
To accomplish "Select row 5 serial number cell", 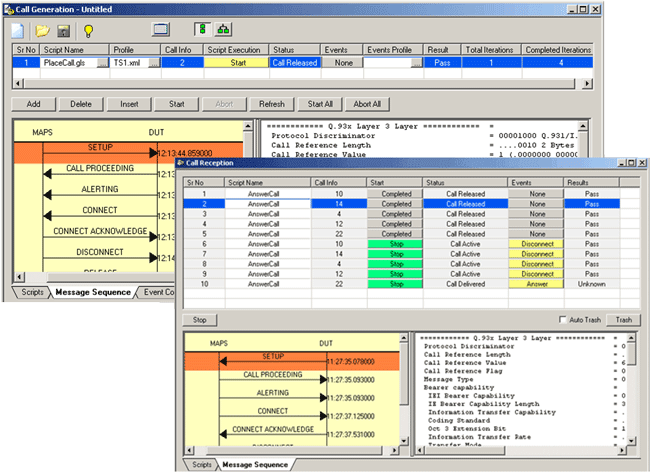I will click(x=204, y=234).
